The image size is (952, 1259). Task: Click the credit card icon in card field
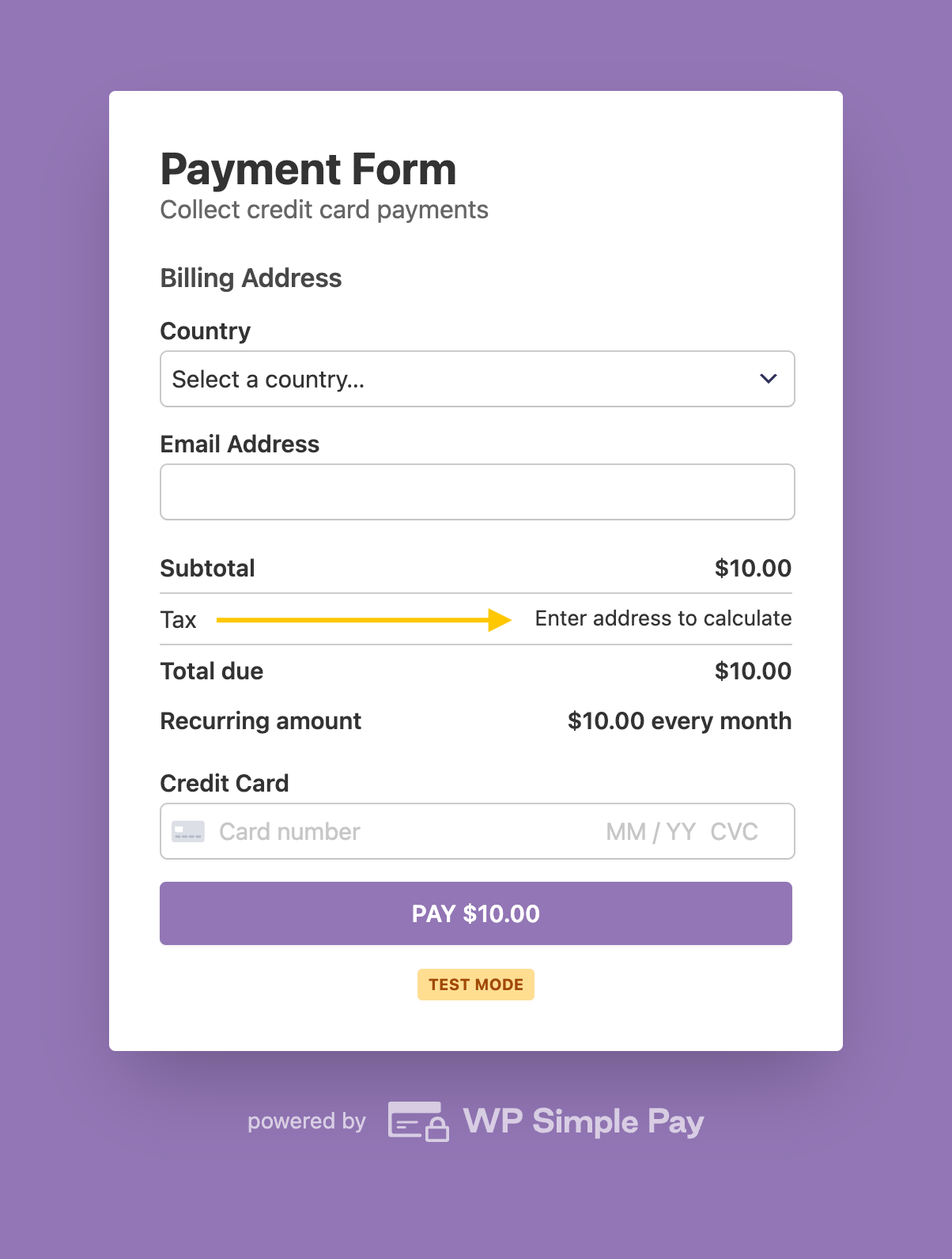(x=187, y=831)
